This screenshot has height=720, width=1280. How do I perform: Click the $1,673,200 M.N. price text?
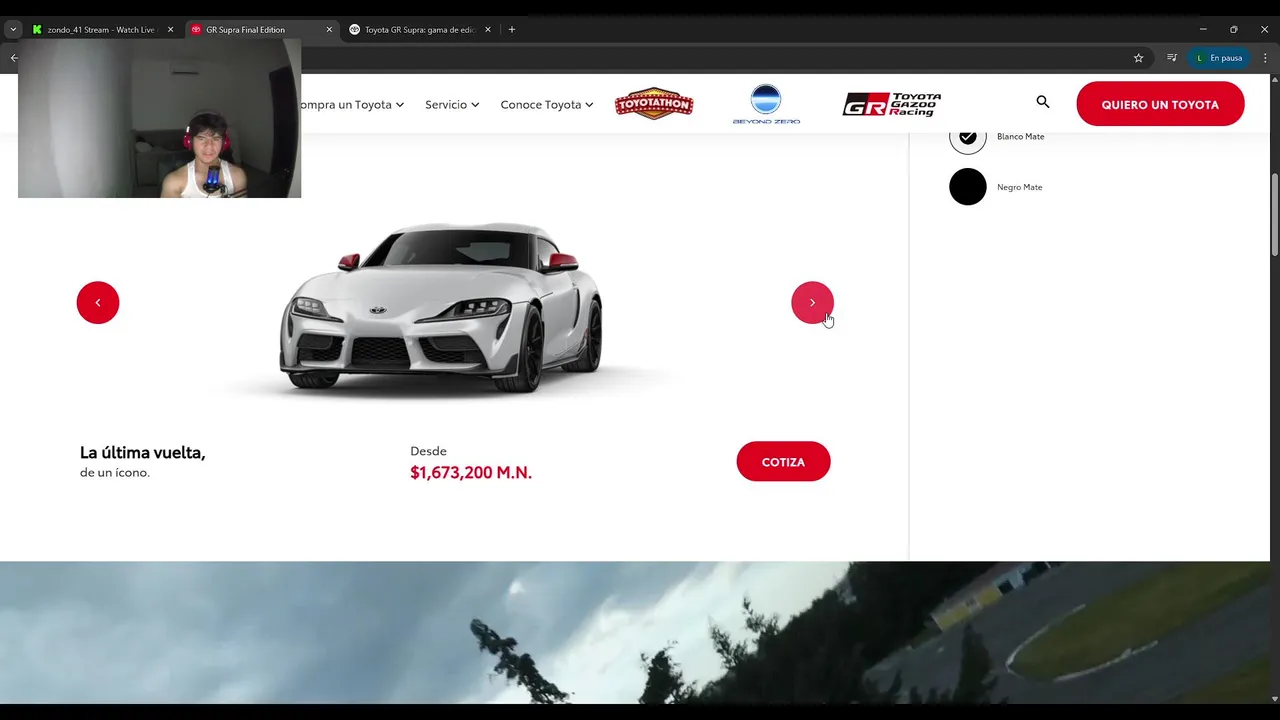click(x=471, y=472)
